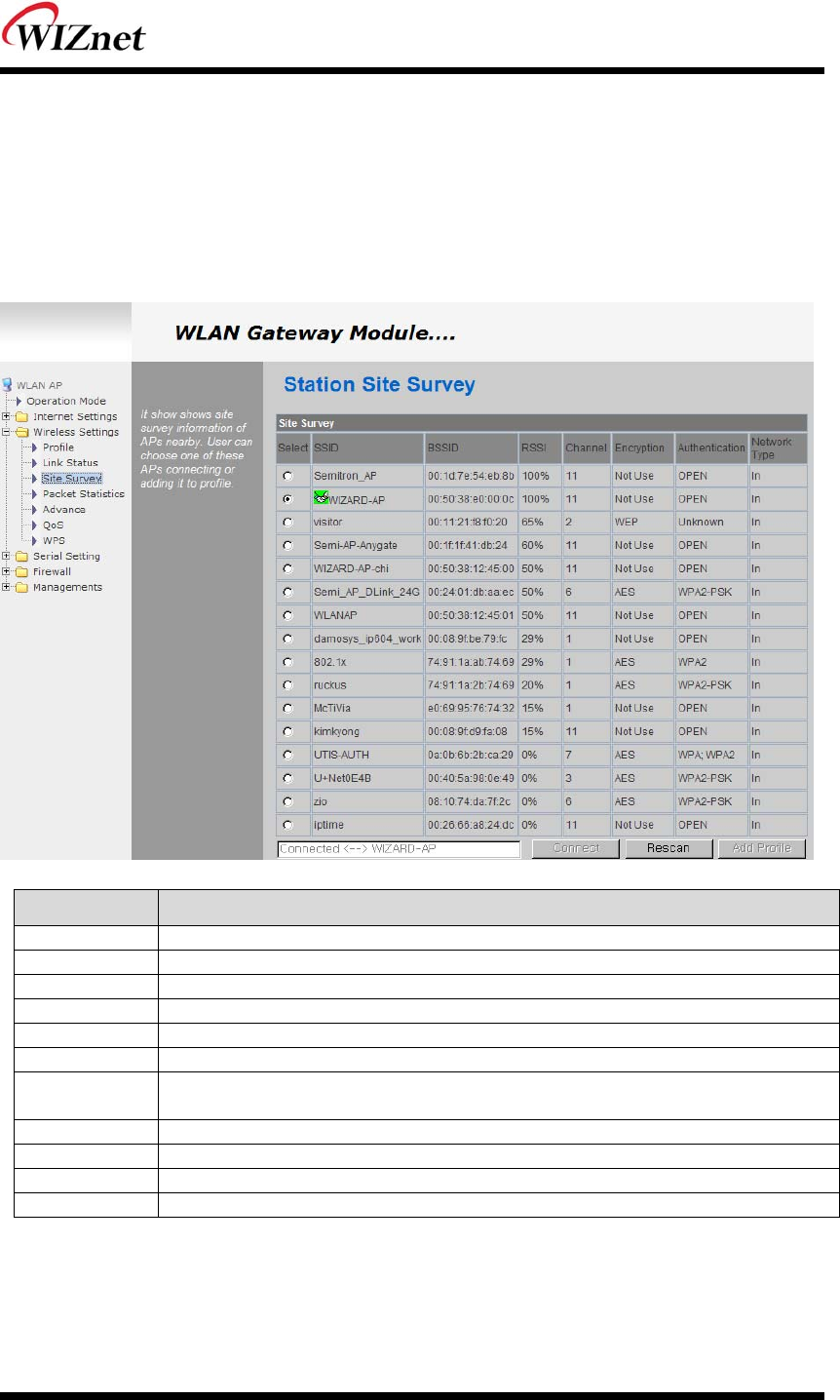
Task: Select the zio radio button
Action: [x=287, y=801]
